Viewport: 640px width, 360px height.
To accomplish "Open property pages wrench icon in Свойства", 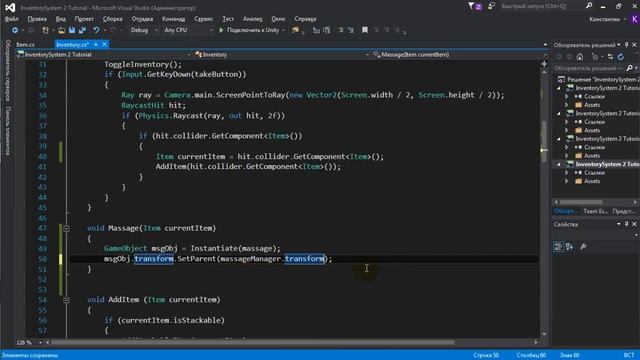I will coord(583,246).
